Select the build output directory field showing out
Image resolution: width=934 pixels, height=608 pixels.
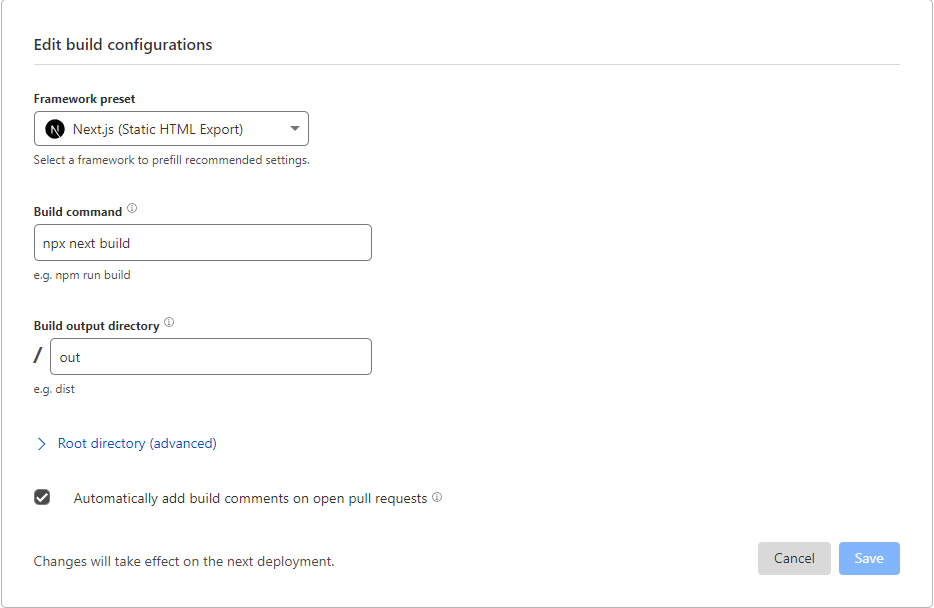[x=211, y=356]
